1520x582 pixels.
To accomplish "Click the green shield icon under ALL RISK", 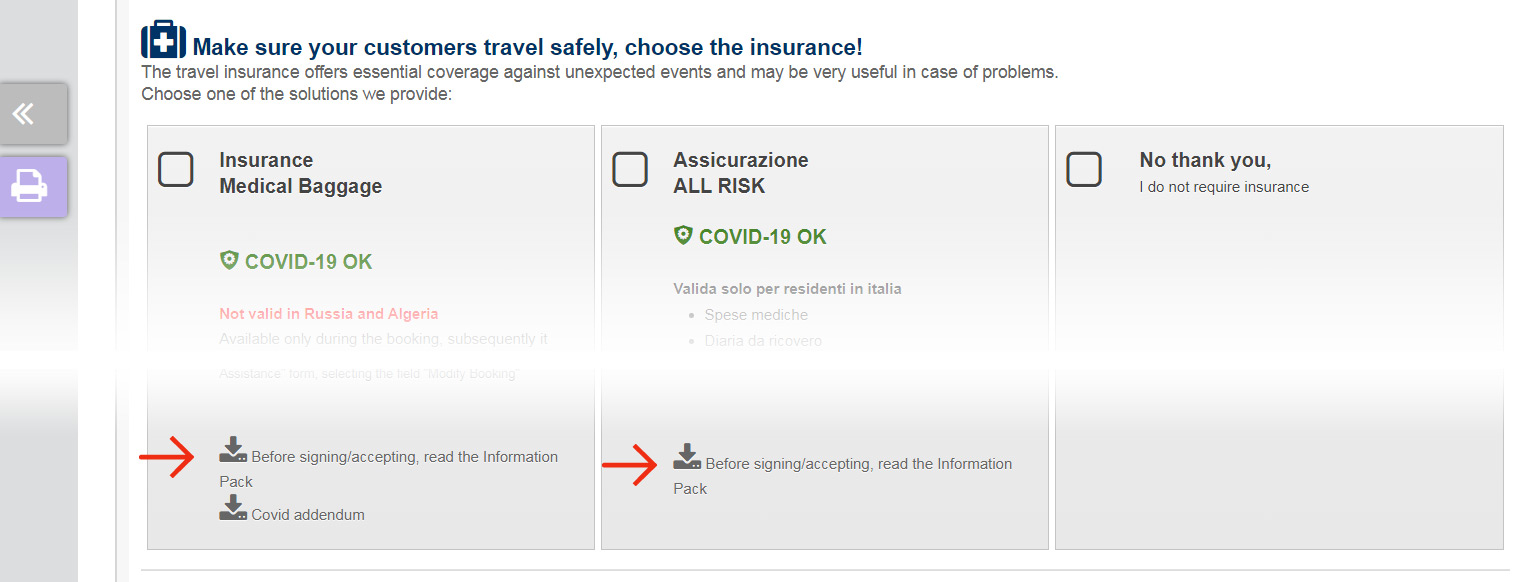I will [x=683, y=236].
